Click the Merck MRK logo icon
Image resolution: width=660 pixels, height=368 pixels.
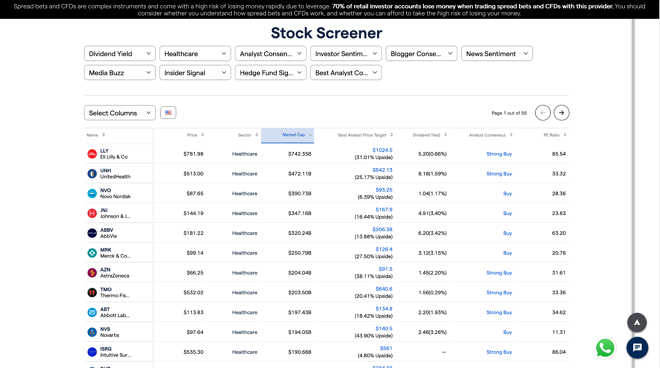(92, 253)
